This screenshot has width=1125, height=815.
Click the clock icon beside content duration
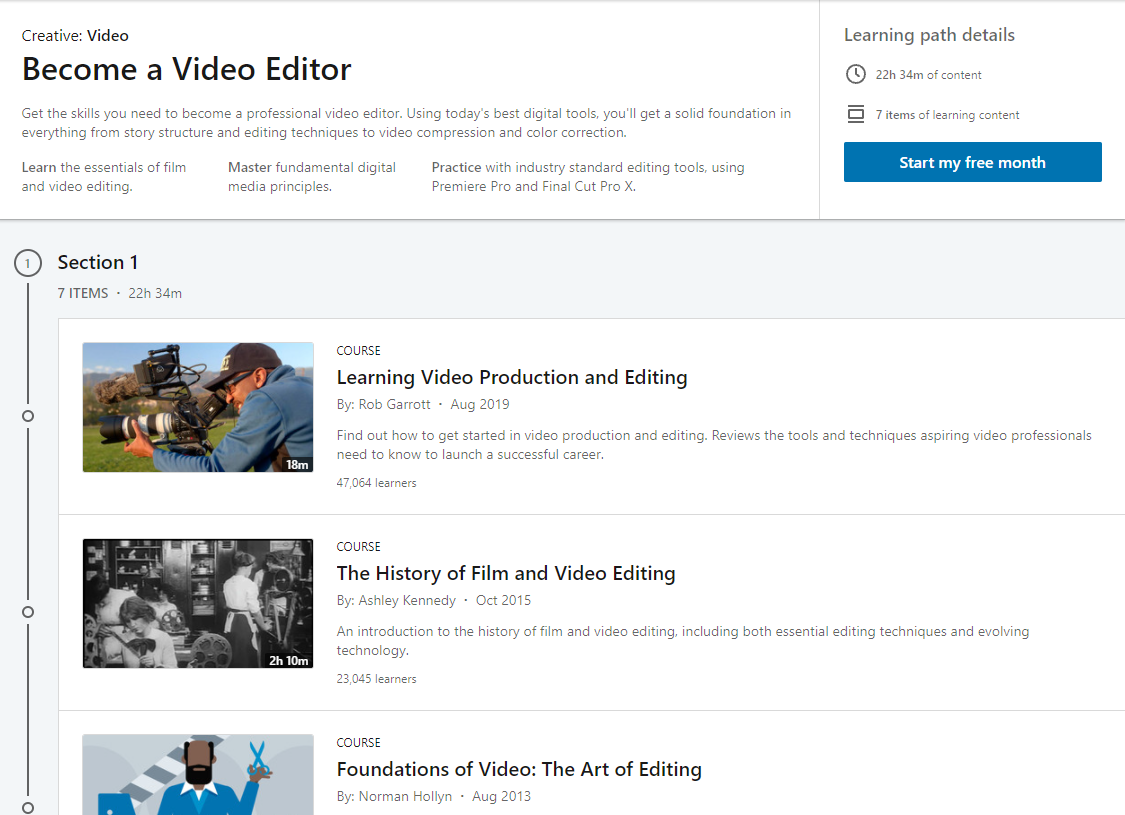pyautogui.click(x=856, y=74)
